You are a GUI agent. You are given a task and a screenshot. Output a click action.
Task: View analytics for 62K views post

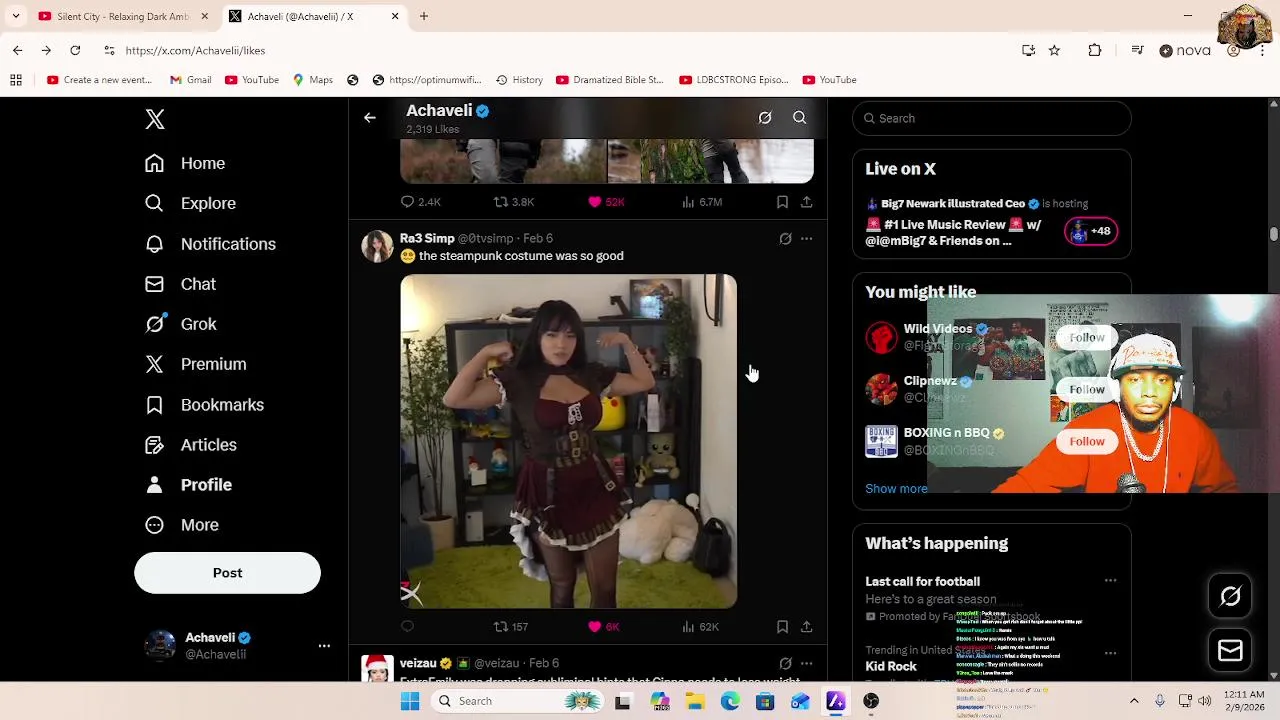pos(700,627)
